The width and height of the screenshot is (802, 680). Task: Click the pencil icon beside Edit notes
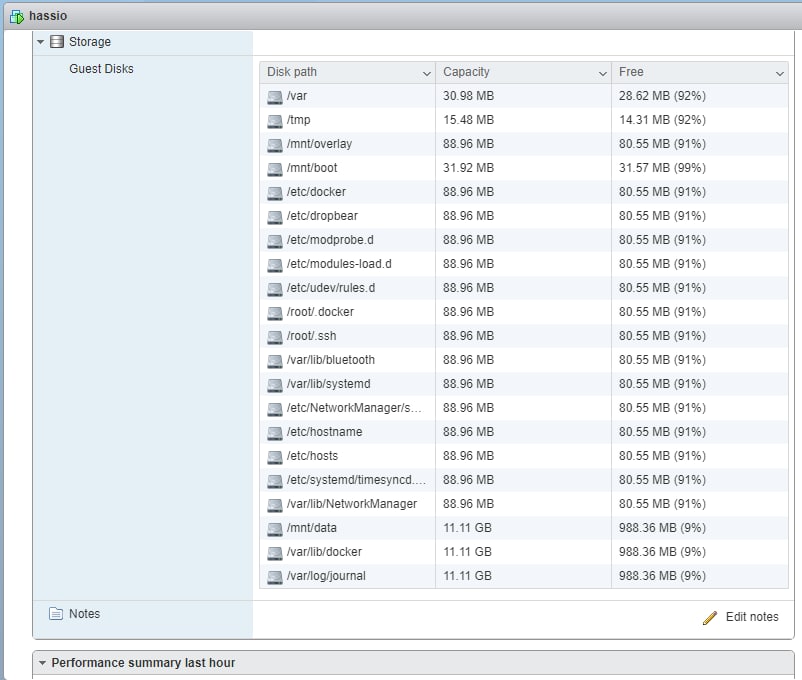pyautogui.click(x=709, y=618)
